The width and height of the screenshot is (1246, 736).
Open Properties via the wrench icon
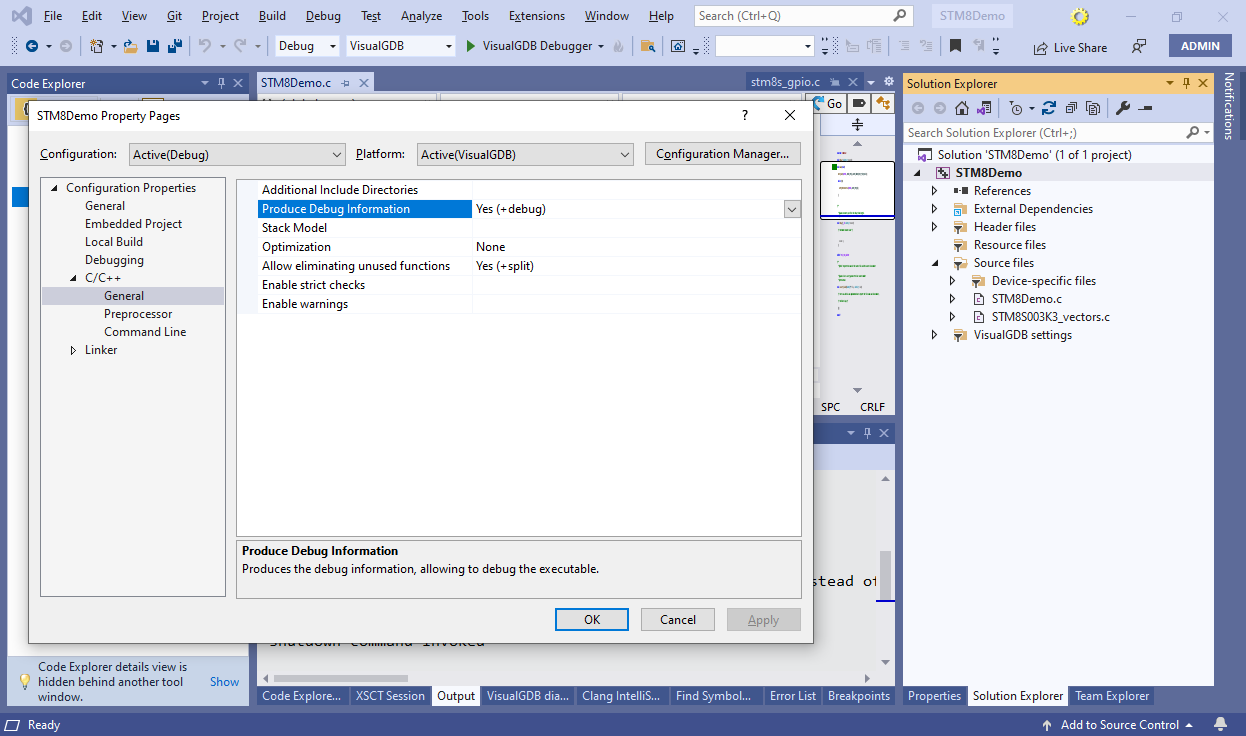click(1123, 108)
